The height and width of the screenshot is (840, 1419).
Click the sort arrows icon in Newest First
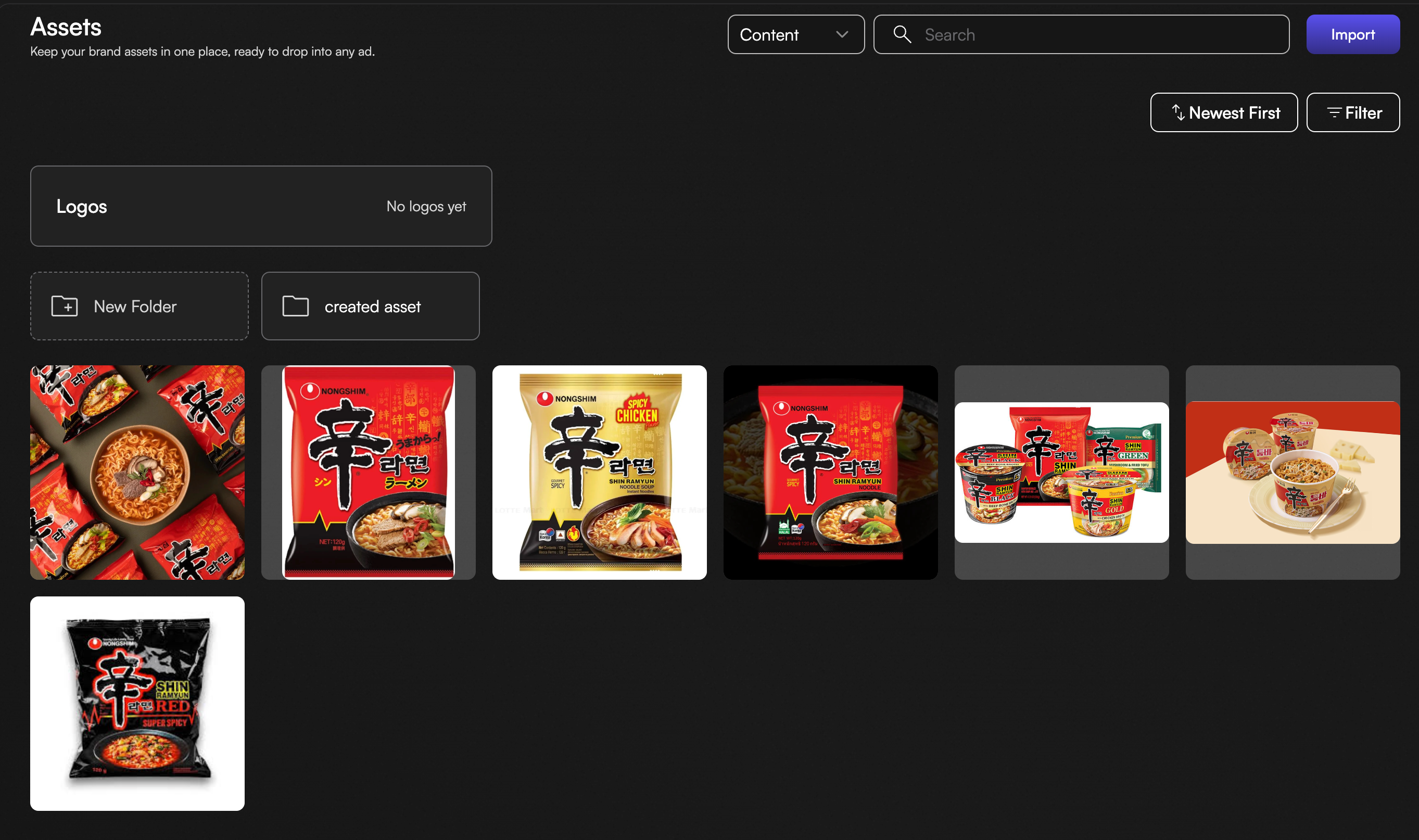tap(1179, 112)
